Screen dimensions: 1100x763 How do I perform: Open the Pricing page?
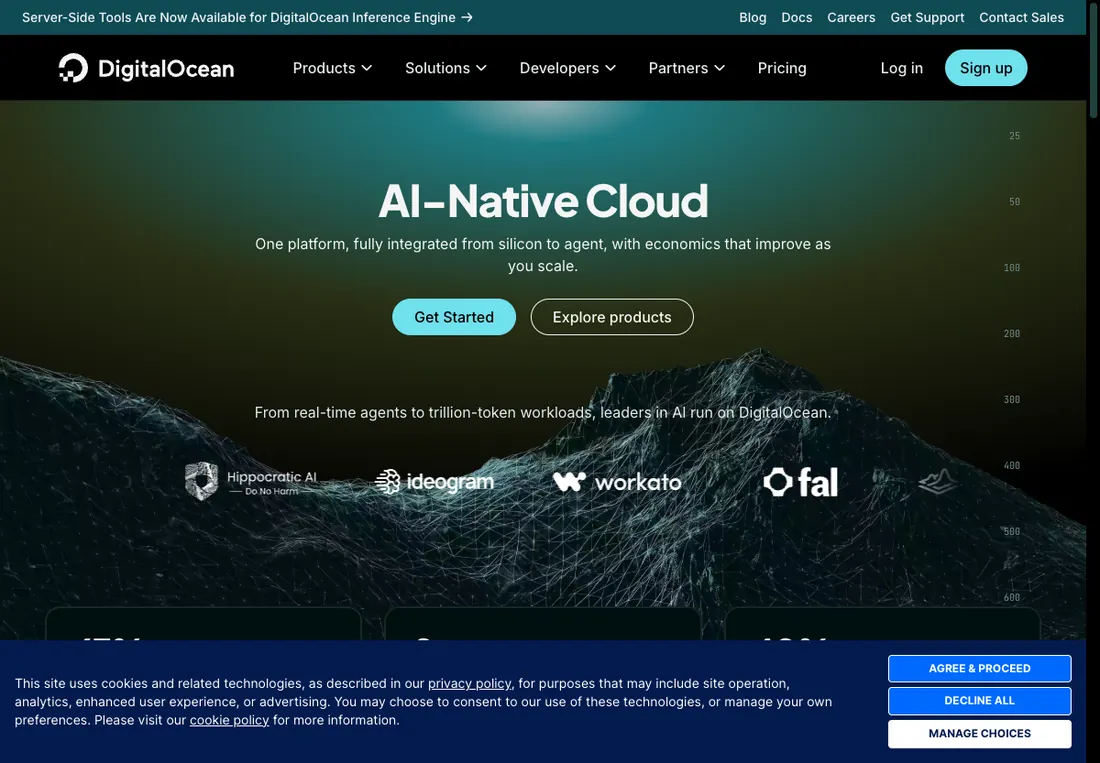[x=782, y=68]
